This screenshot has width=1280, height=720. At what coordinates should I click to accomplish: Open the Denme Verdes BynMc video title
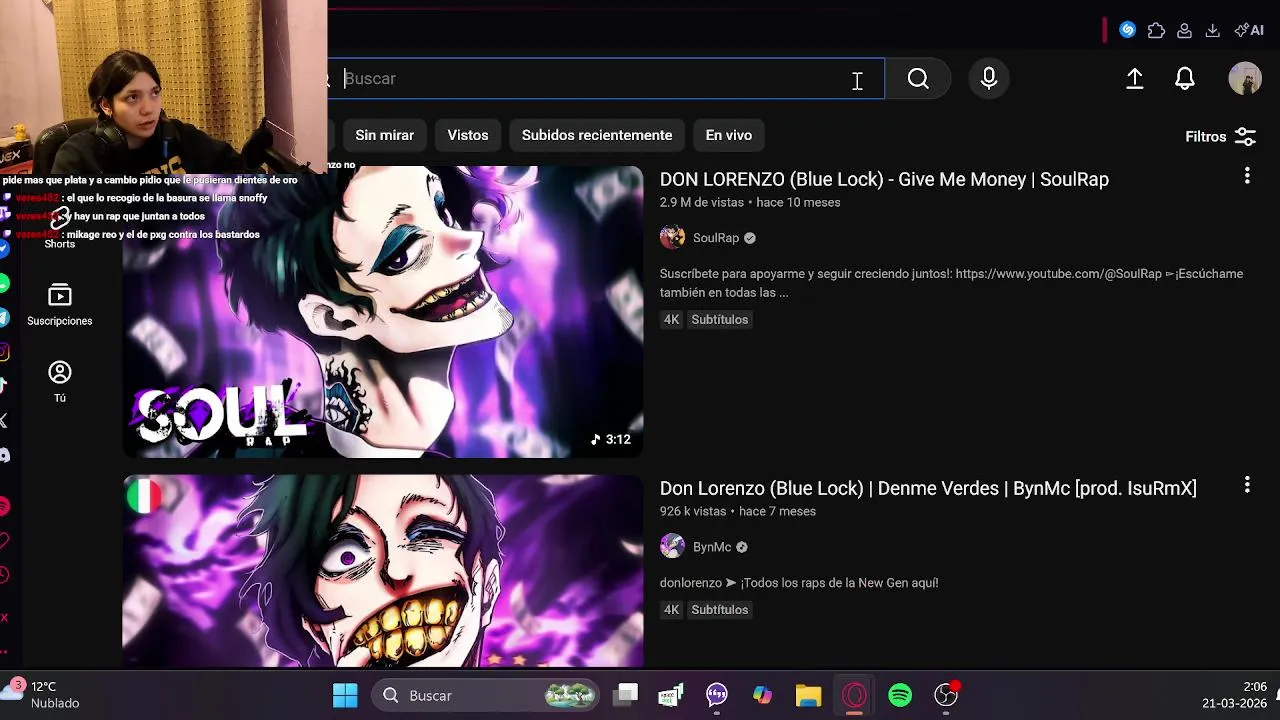tap(928, 488)
